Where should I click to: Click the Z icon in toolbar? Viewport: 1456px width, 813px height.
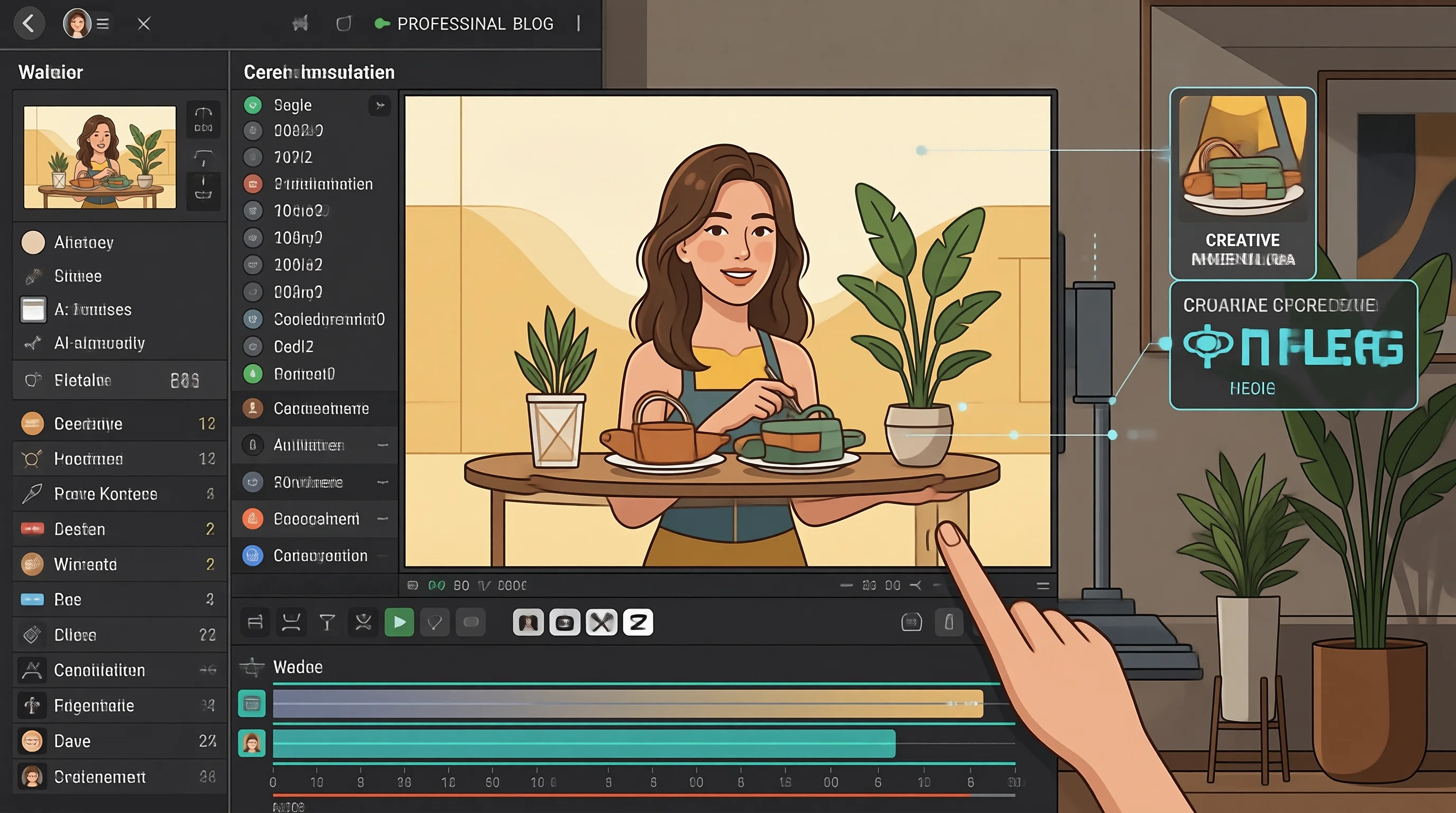coord(638,622)
